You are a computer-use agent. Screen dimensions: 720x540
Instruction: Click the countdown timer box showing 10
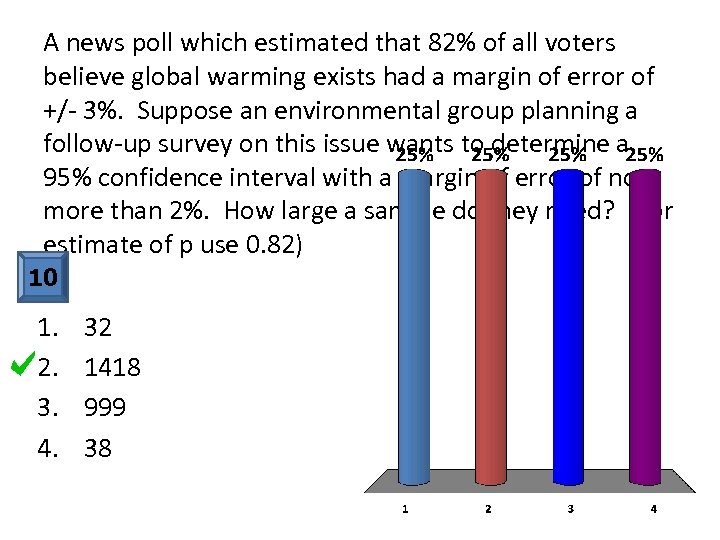tap(43, 277)
